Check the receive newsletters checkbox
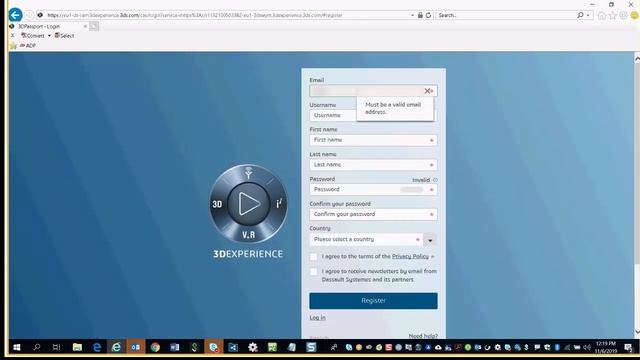 (x=313, y=271)
